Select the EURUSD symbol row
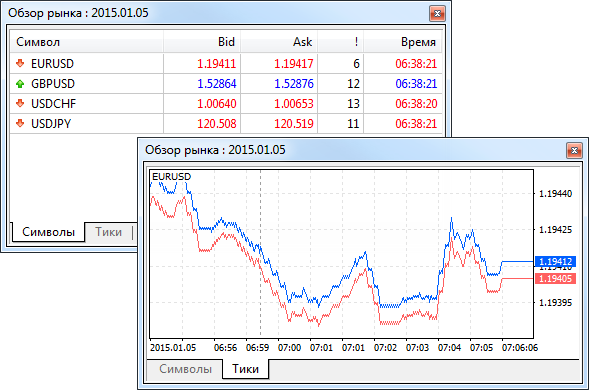The height and width of the screenshot is (390, 589). (226, 63)
